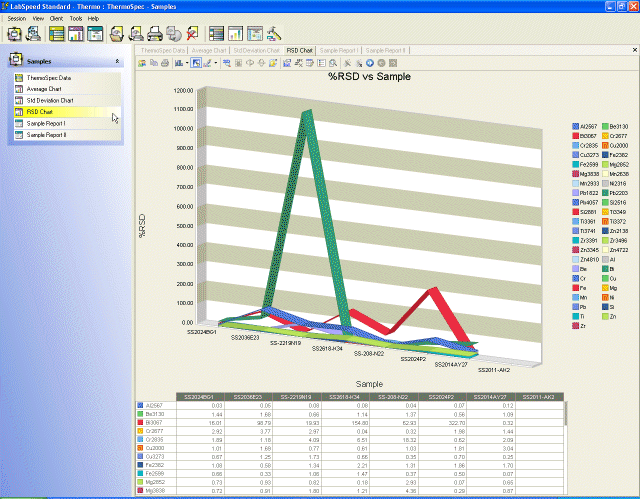Click the Samples panel header icon
This screenshot has height=499, width=640.
[x=16, y=60]
